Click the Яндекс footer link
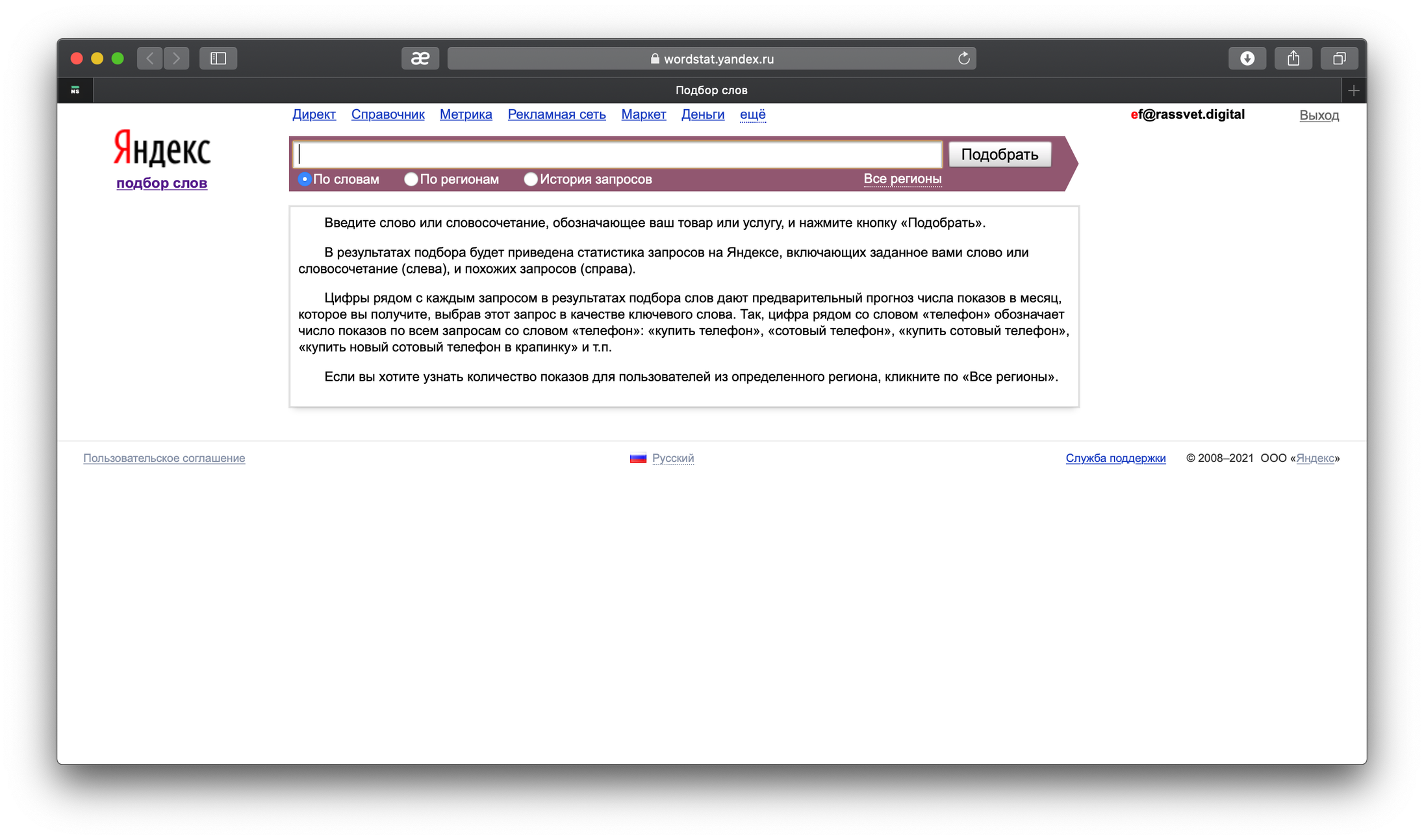The width and height of the screenshot is (1424, 840). [1315, 458]
